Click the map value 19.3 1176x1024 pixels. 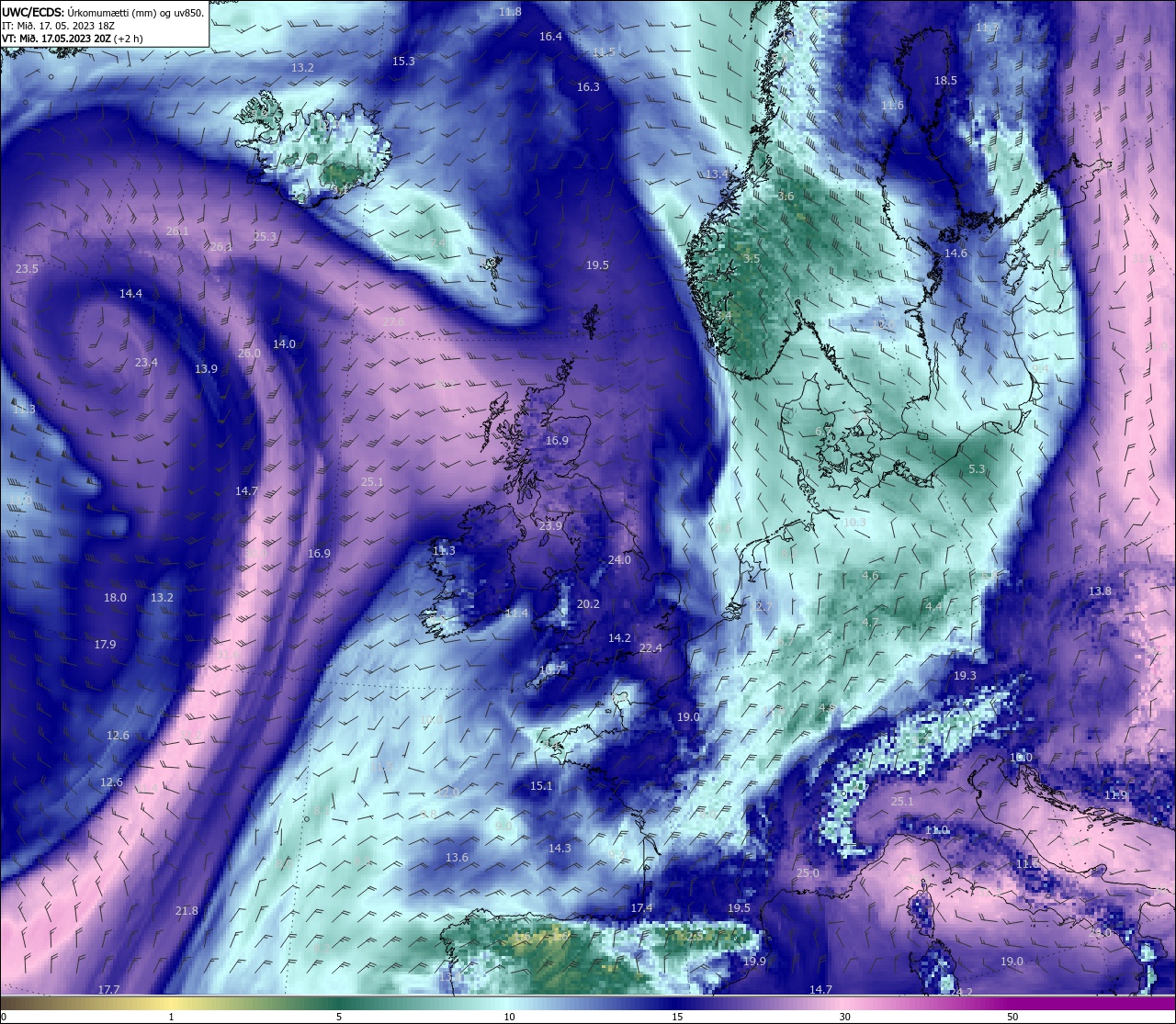pos(965,676)
